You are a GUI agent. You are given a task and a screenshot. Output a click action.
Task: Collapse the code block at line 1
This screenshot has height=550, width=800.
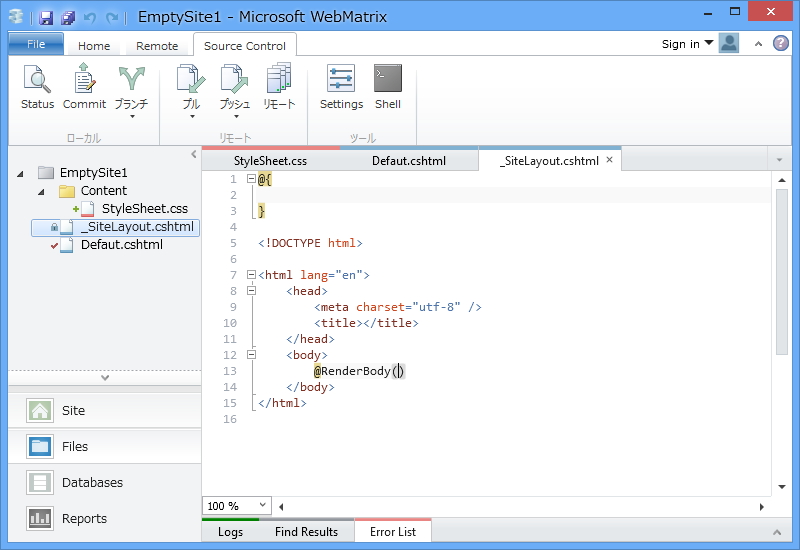251,179
